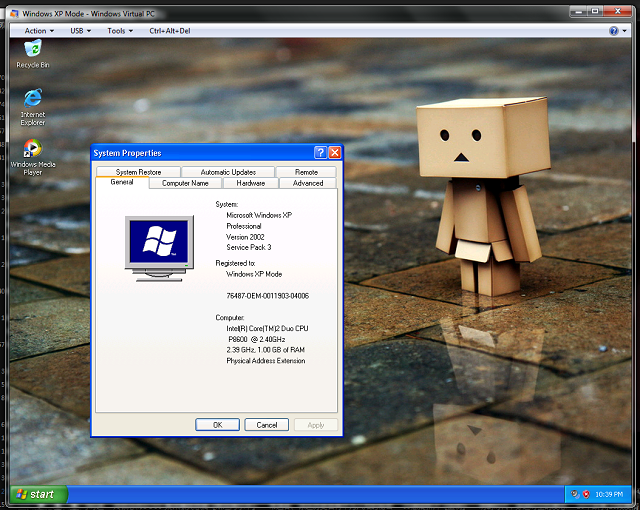Close the System Properties dialog
The width and height of the screenshot is (640, 510).
pos(335,153)
